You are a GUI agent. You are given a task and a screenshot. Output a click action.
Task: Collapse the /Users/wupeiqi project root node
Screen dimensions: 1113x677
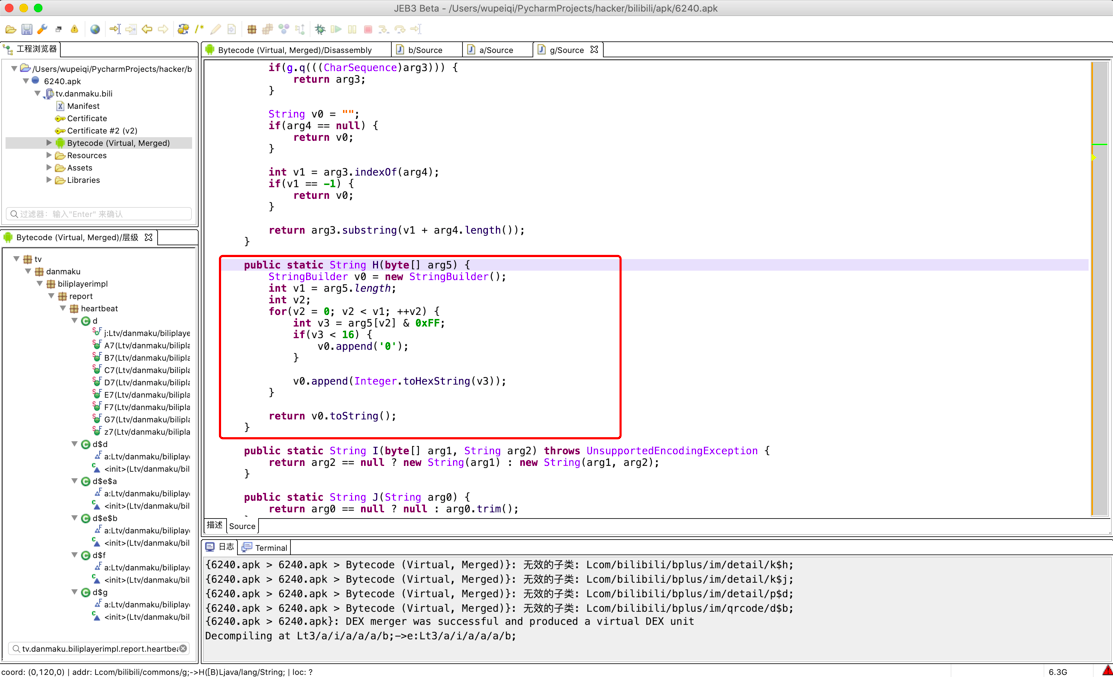pyautogui.click(x=14, y=69)
